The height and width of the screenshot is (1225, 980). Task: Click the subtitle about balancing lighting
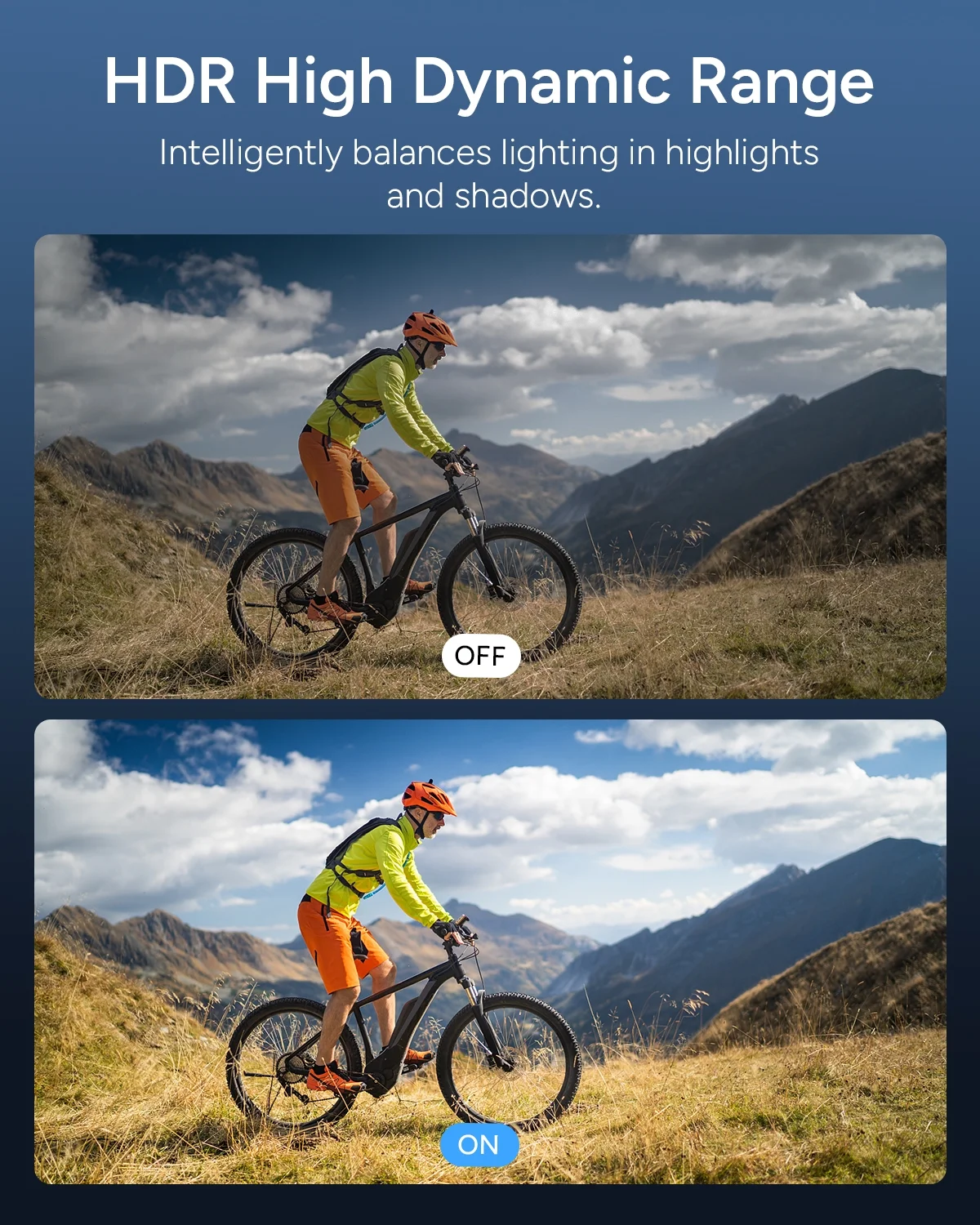(489, 174)
